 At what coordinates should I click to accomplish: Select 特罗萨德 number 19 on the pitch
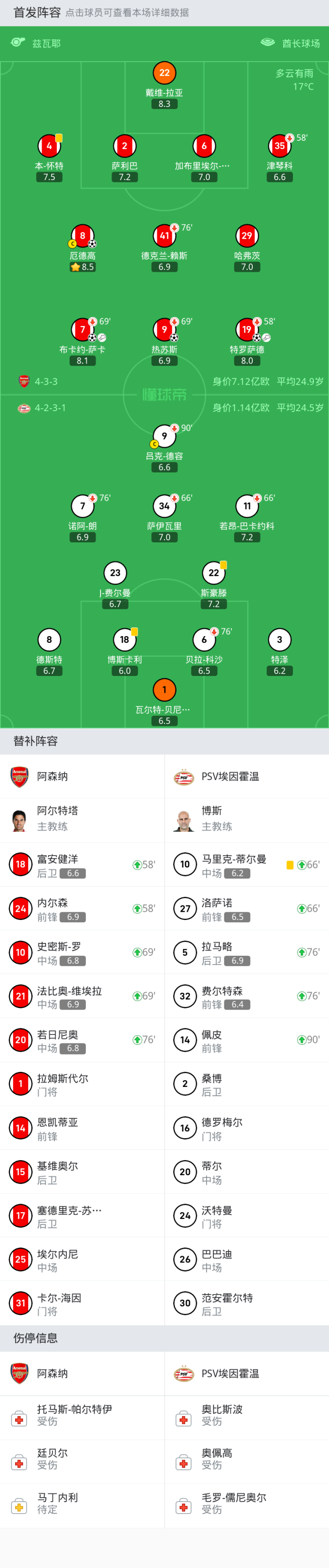(247, 329)
